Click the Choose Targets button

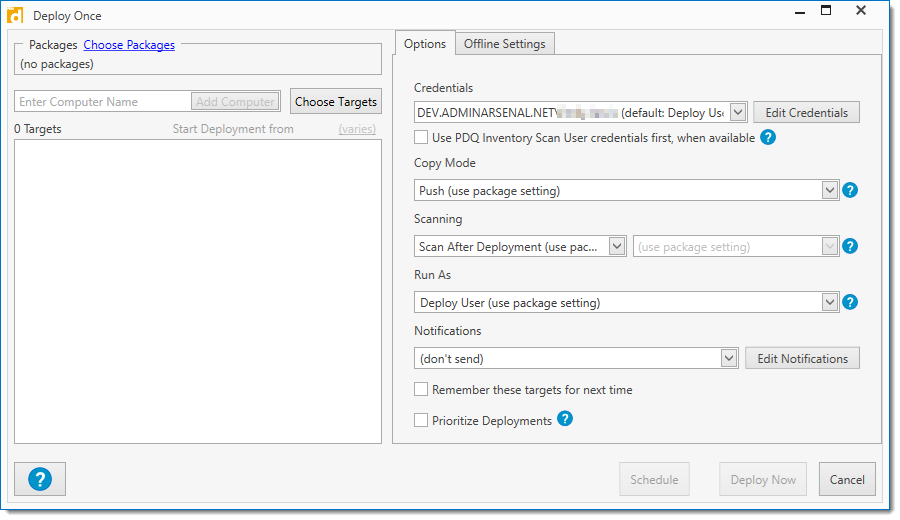[x=336, y=101]
